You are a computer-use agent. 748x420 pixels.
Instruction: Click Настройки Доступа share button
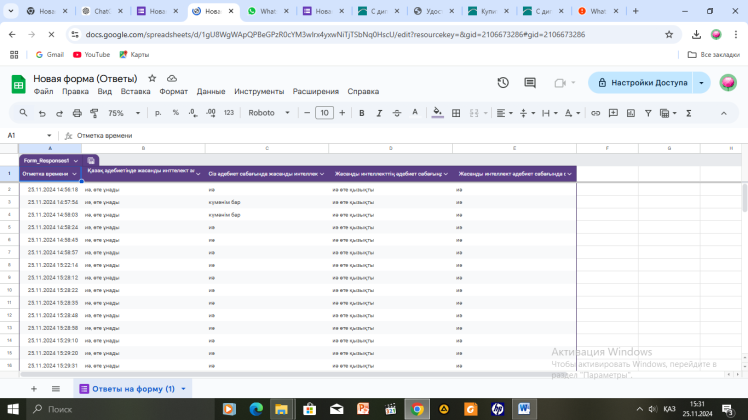pyautogui.click(x=642, y=83)
